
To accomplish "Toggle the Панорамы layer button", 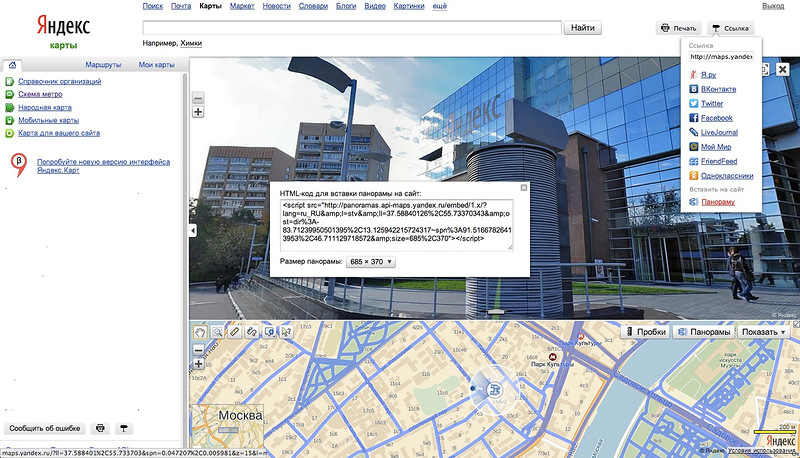I will (x=704, y=332).
